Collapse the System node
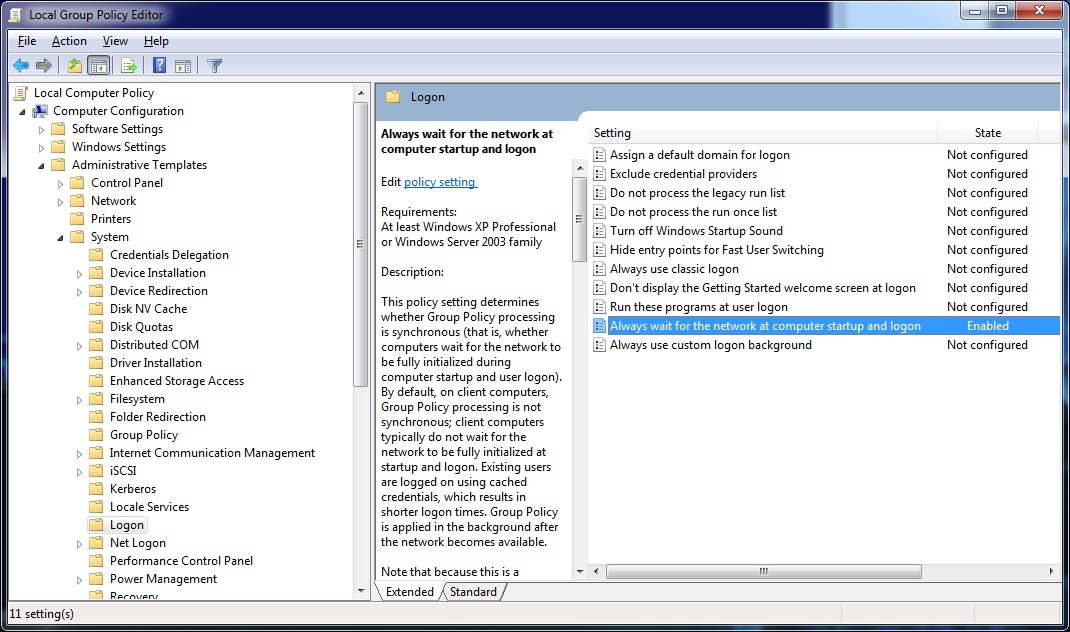The height and width of the screenshot is (632, 1070). [x=60, y=238]
